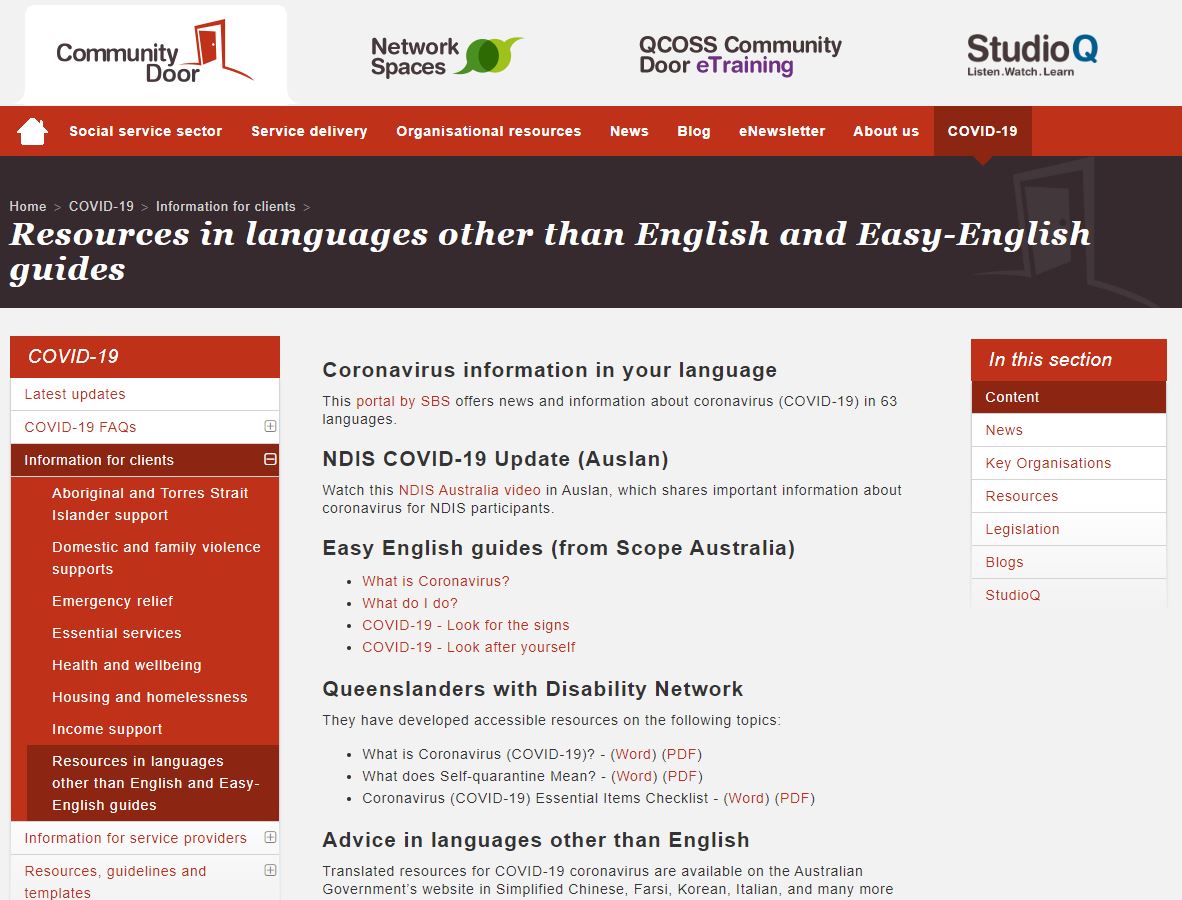Follow the portal by SBS link
Viewport: 1182px width, 900px height.
(x=403, y=401)
